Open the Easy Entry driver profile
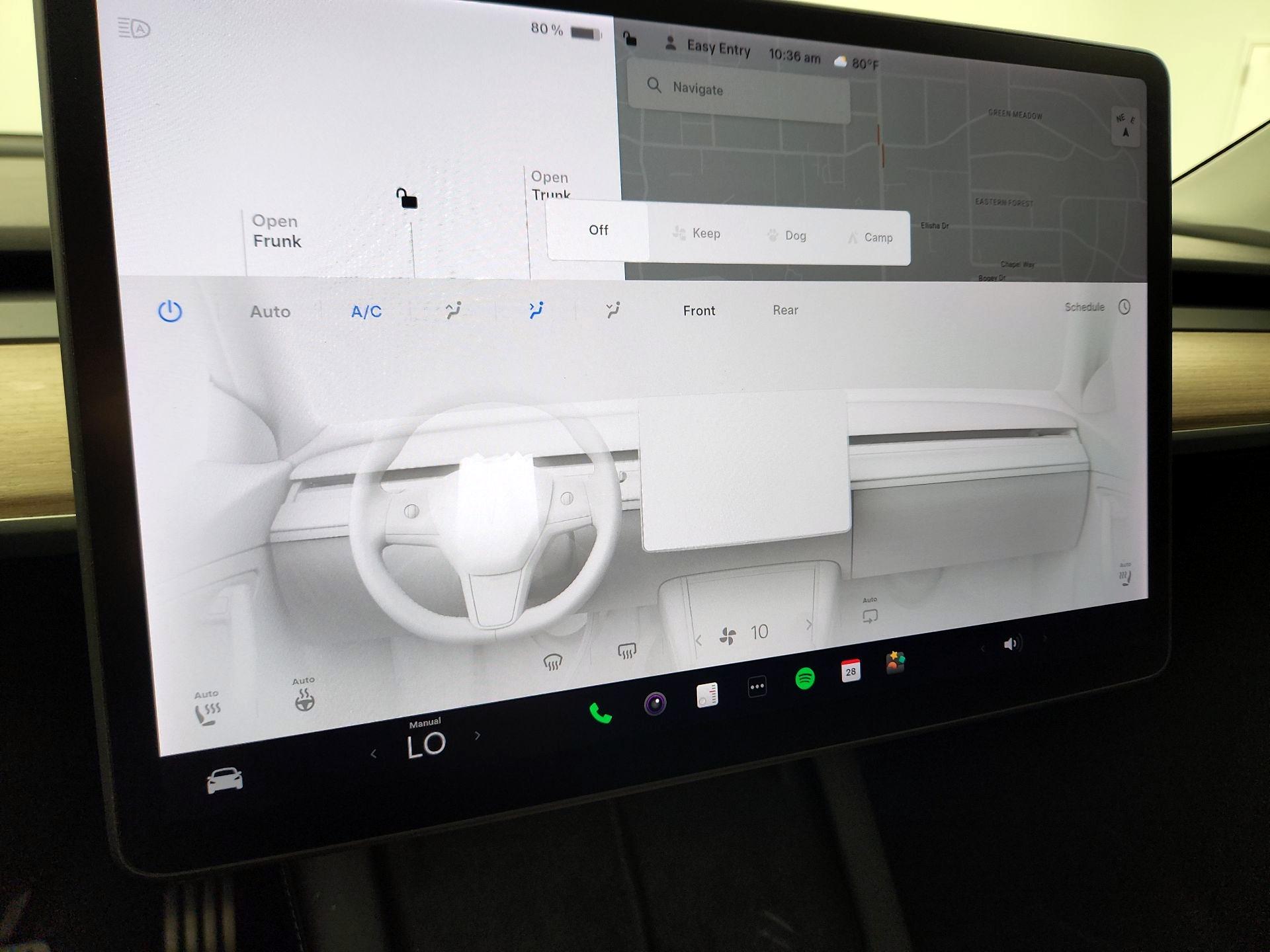The width and height of the screenshot is (1270, 952). [707, 47]
